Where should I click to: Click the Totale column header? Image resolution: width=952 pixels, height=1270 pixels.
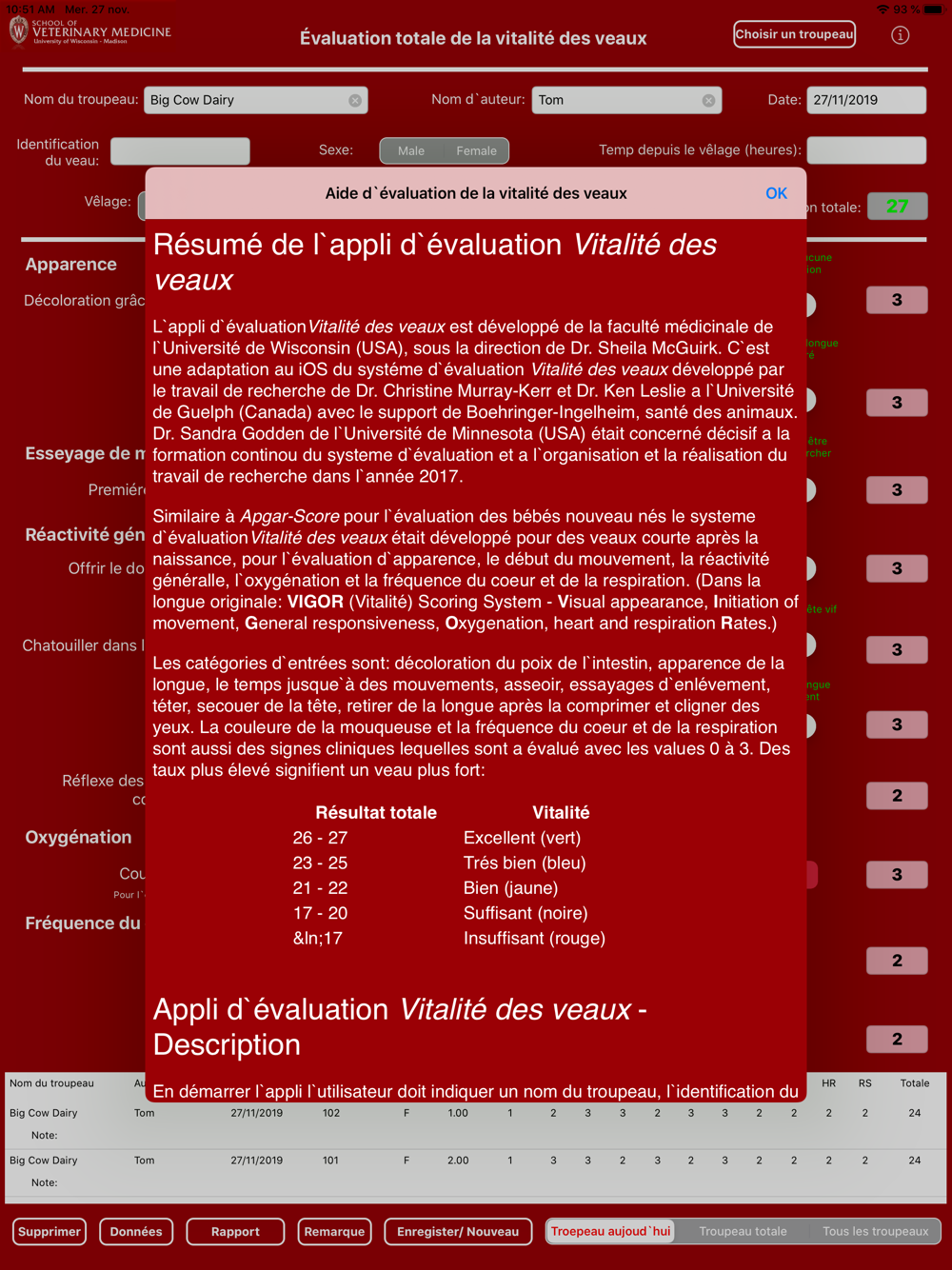(x=915, y=1083)
